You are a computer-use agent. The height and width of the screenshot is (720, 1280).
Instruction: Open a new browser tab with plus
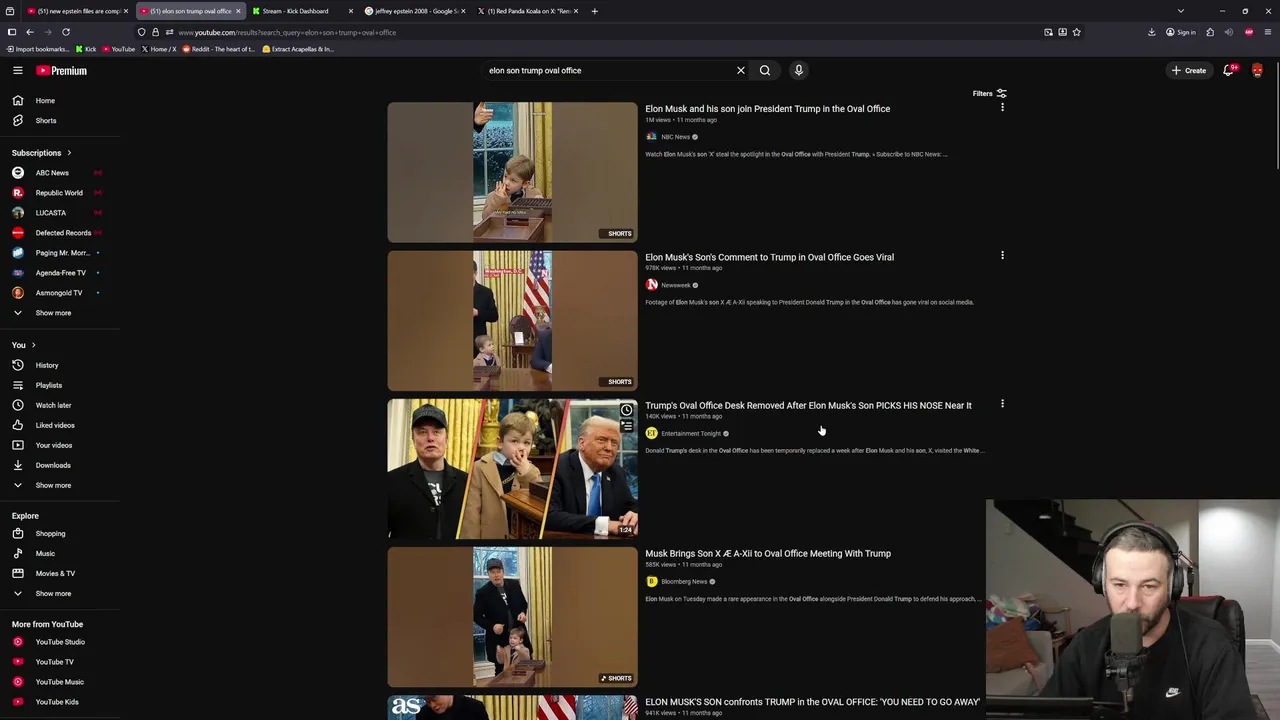point(594,11)
